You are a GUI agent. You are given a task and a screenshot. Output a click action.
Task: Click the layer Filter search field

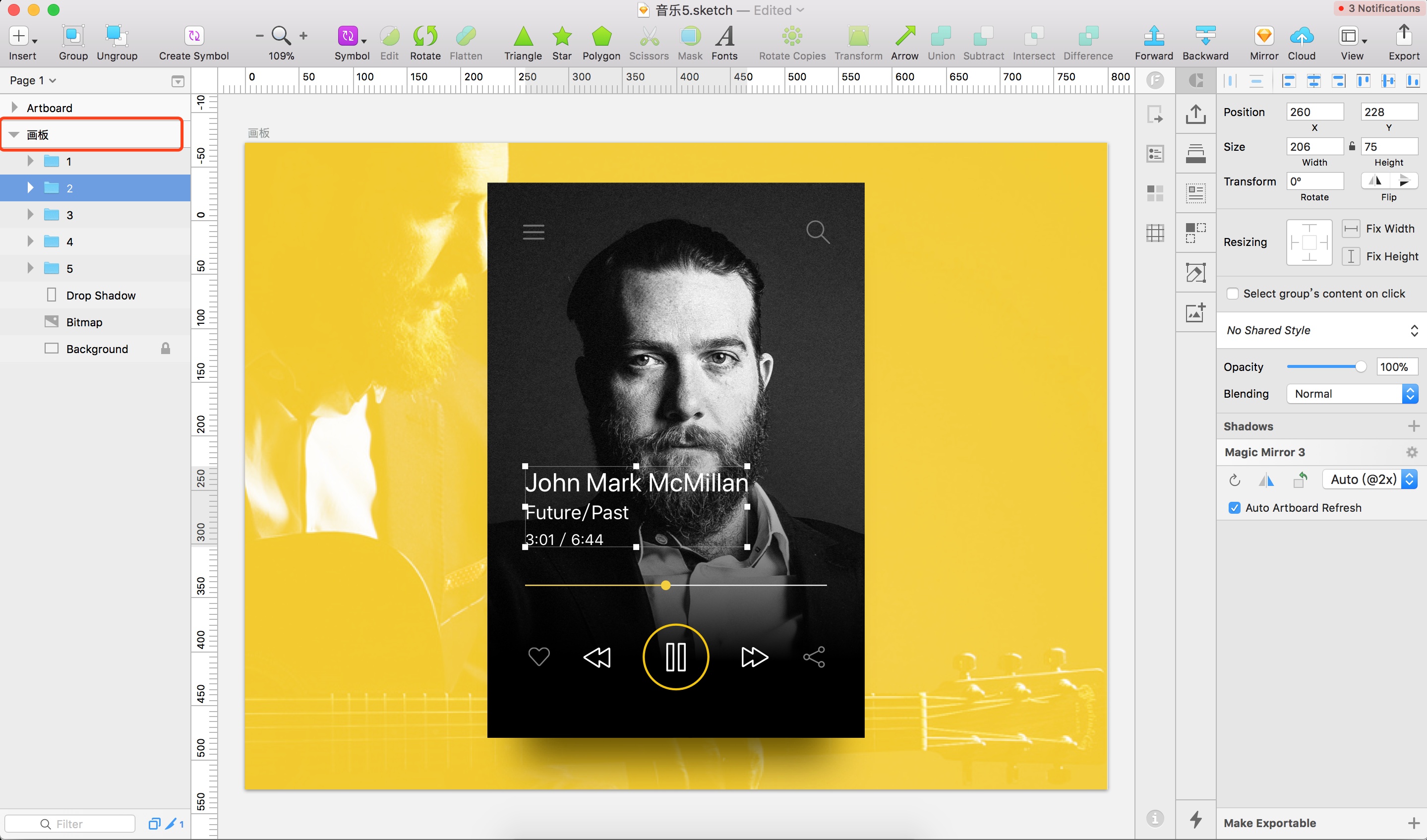point(69,824)
